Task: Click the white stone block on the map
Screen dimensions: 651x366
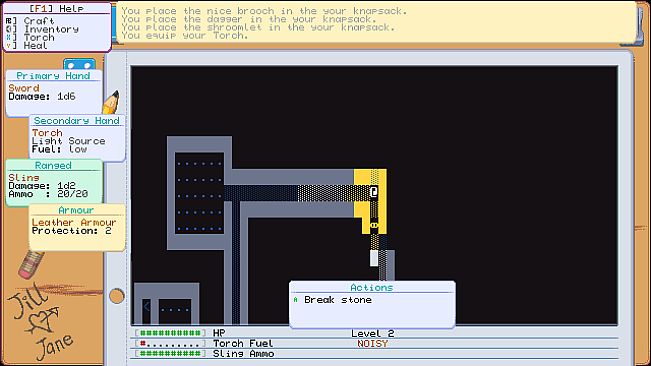Action: 374,258
